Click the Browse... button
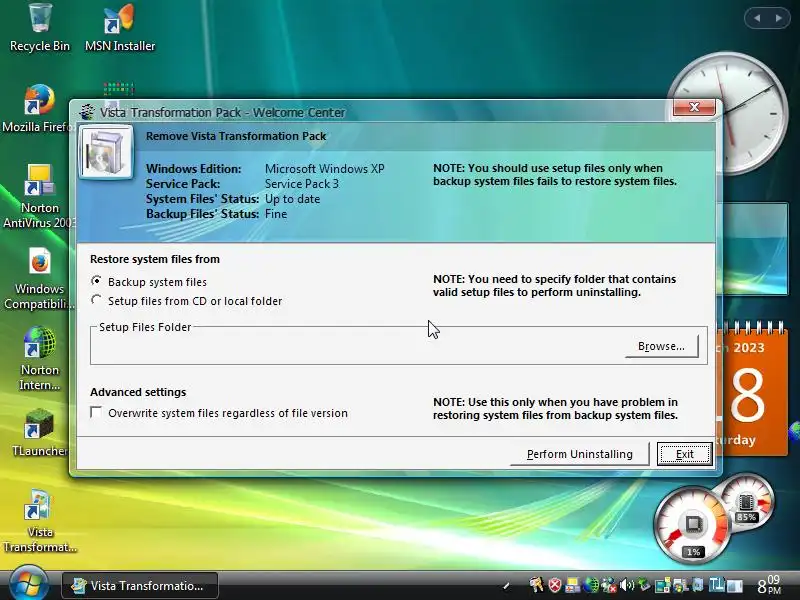The height and width of the screenshot is (600, 800). (x=661, y=346)
